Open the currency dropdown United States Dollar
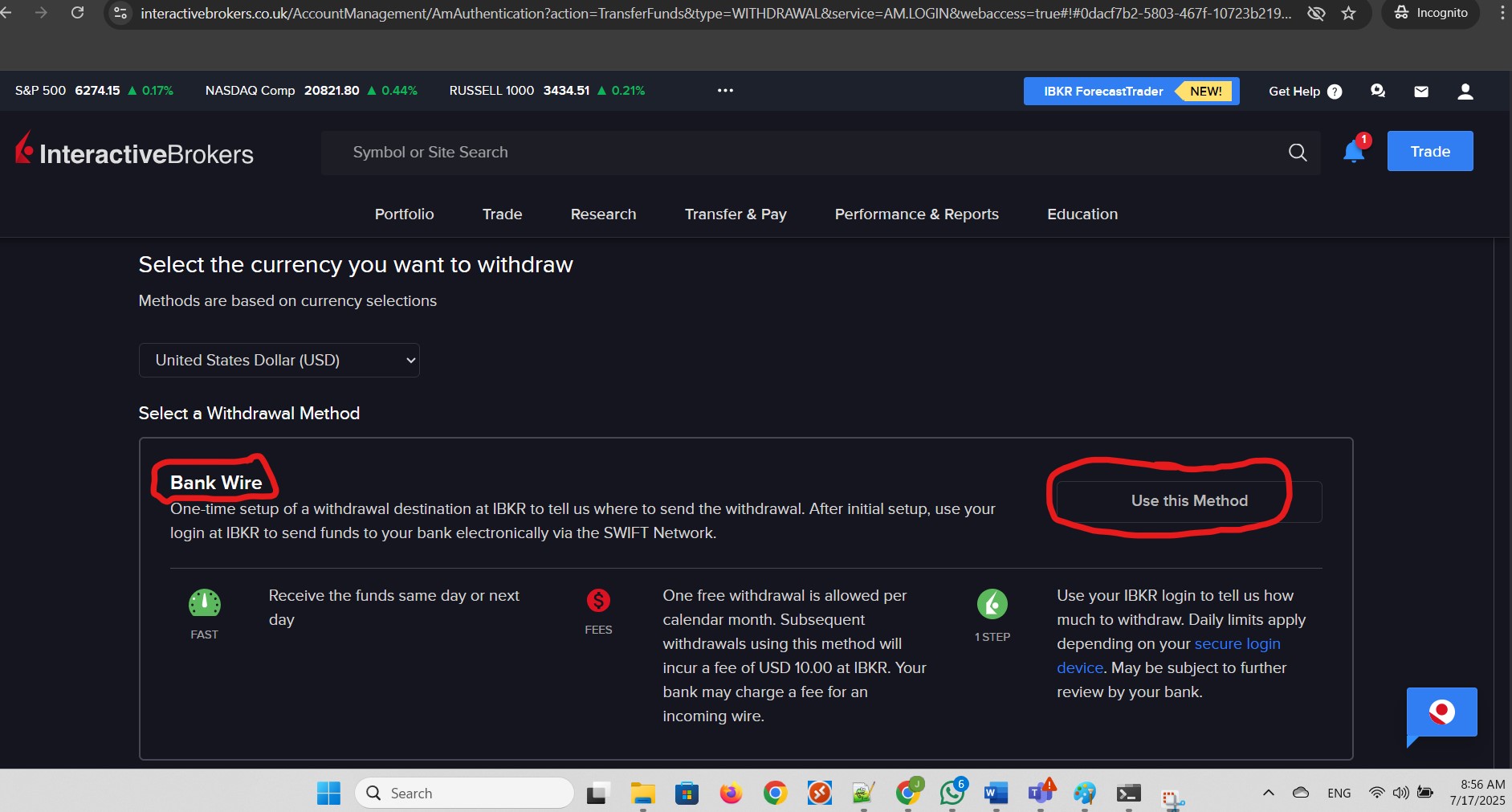1512x812 pixels. 279,361
